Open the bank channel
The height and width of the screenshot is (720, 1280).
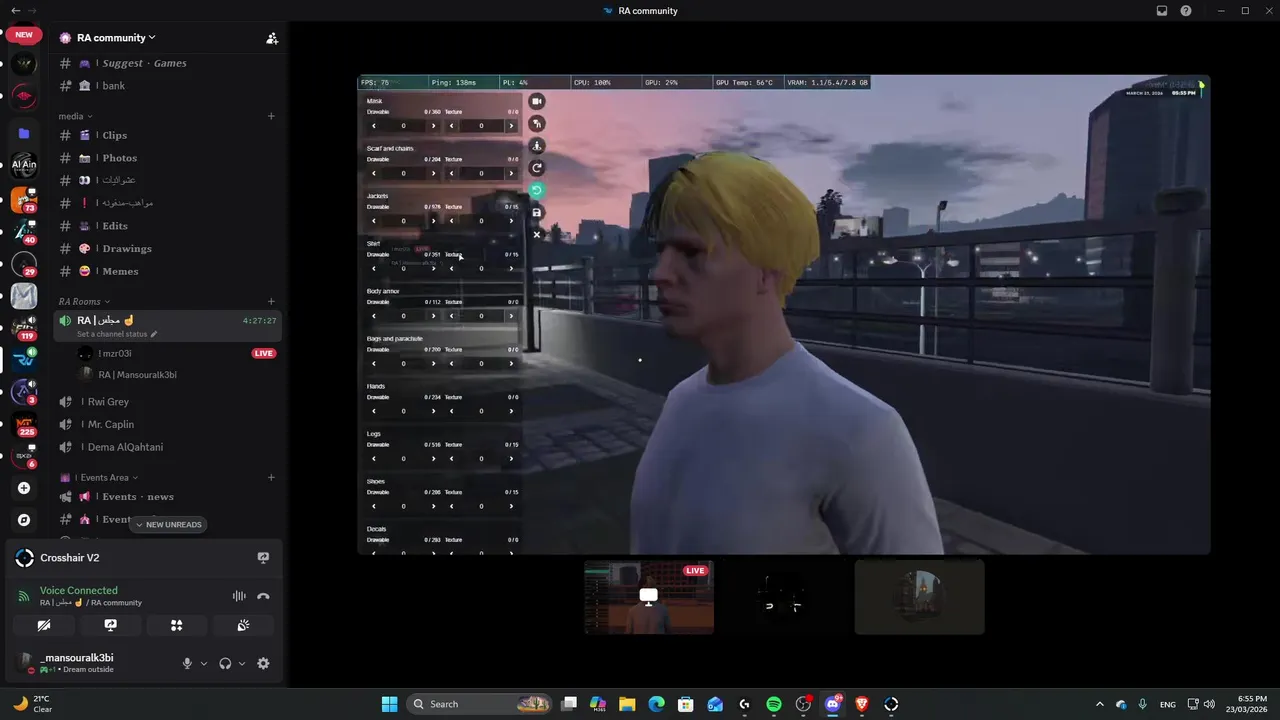pos(167,86)
